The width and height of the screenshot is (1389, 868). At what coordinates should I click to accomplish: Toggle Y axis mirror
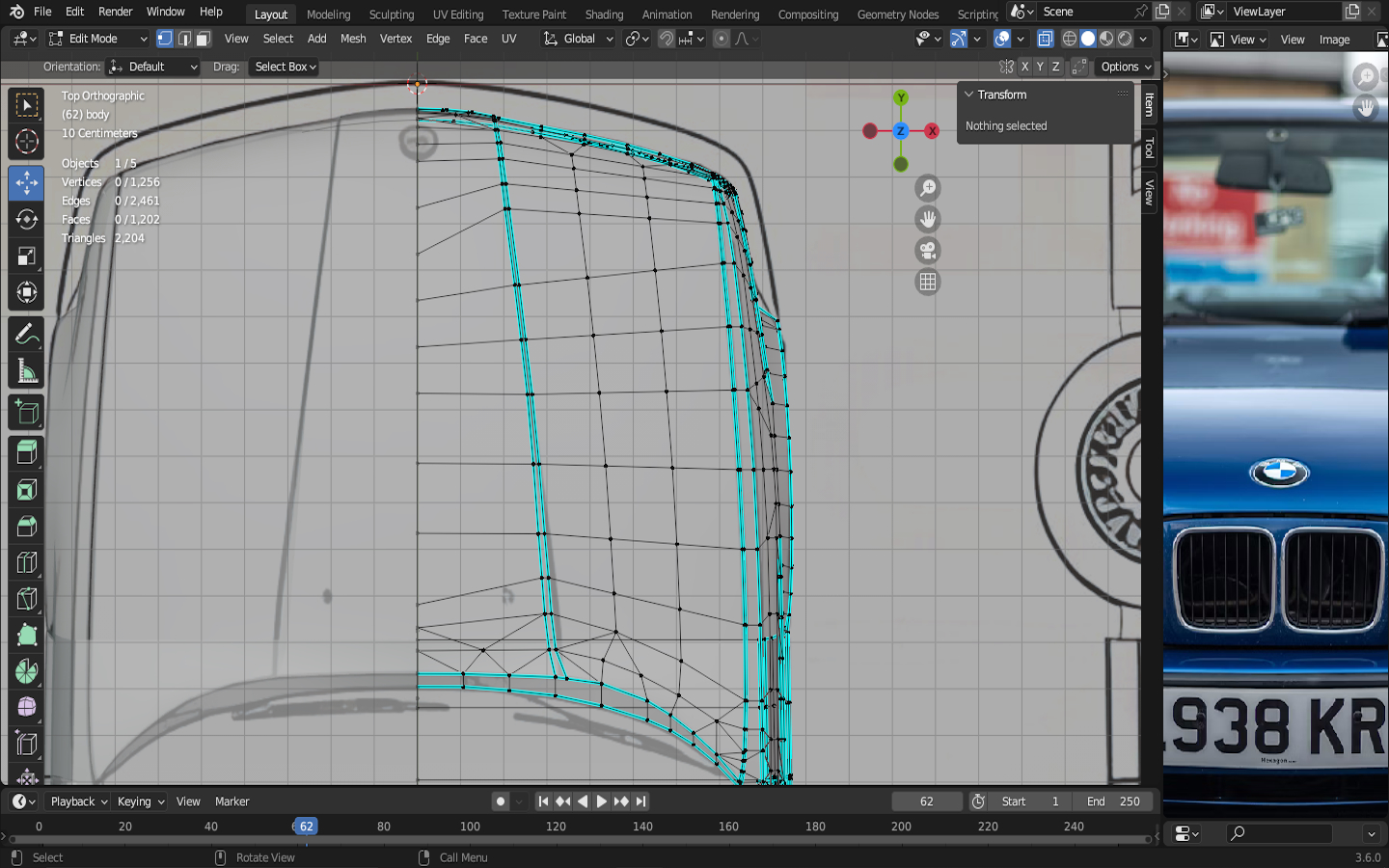(1040, 67)
